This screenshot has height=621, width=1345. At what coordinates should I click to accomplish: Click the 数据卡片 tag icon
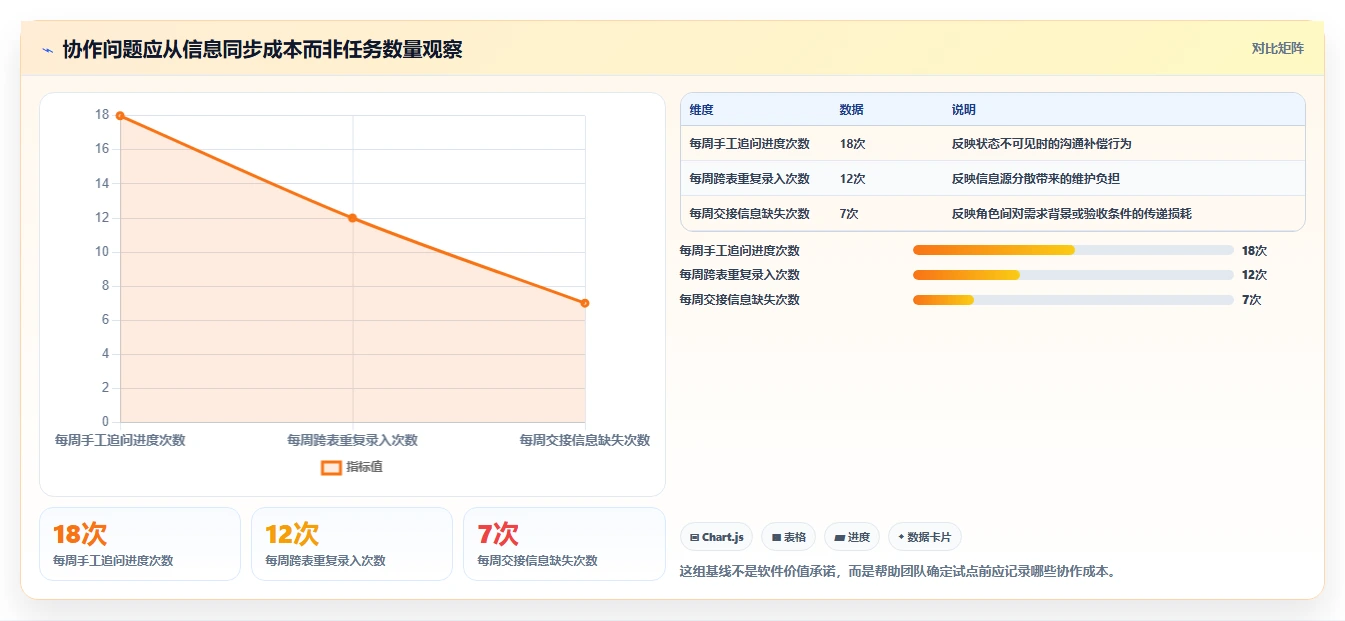pos(901,538)
